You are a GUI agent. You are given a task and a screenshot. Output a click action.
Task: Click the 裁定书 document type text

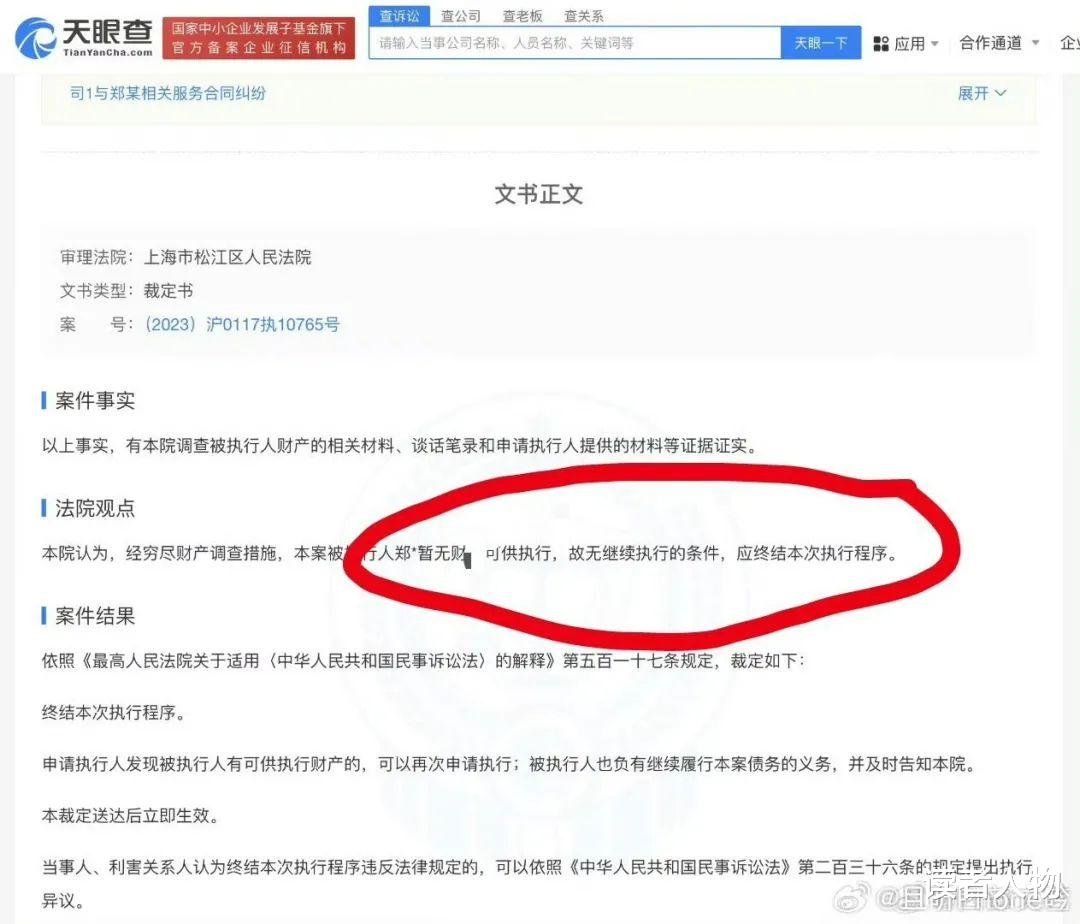170,291
